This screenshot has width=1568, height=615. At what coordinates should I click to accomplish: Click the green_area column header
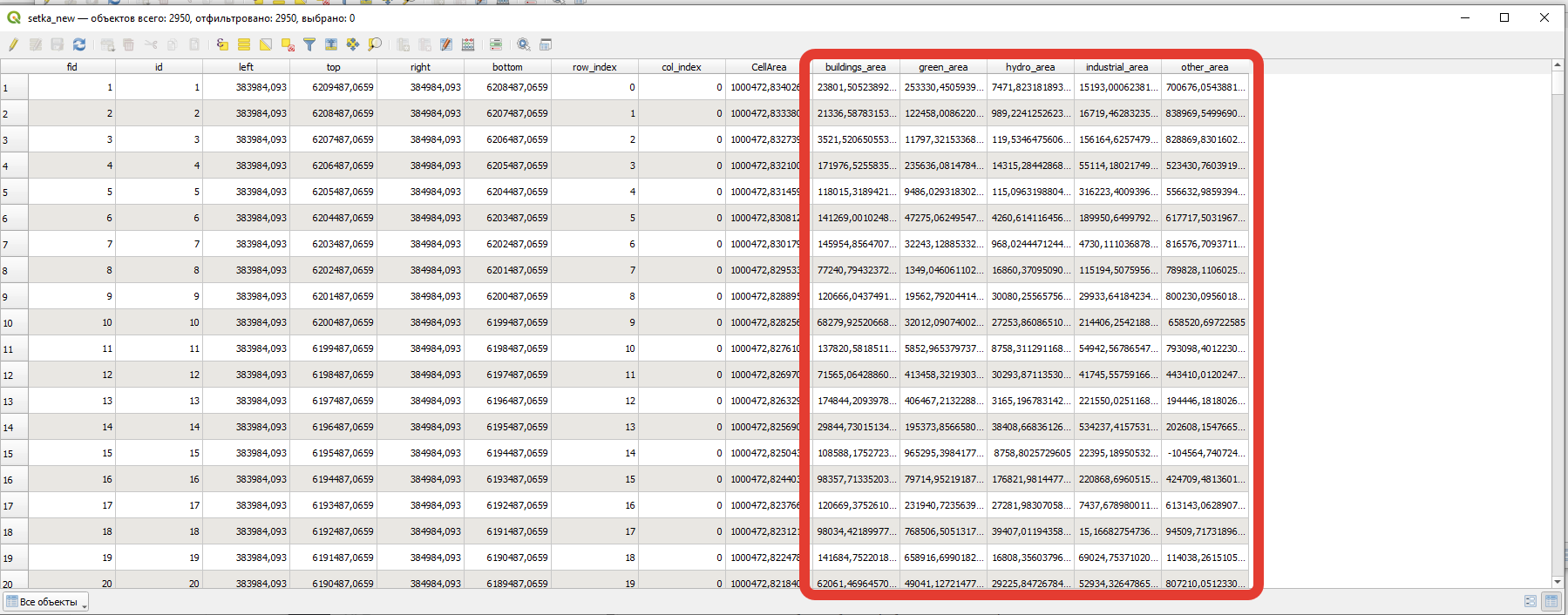click(x=943, y=67)
